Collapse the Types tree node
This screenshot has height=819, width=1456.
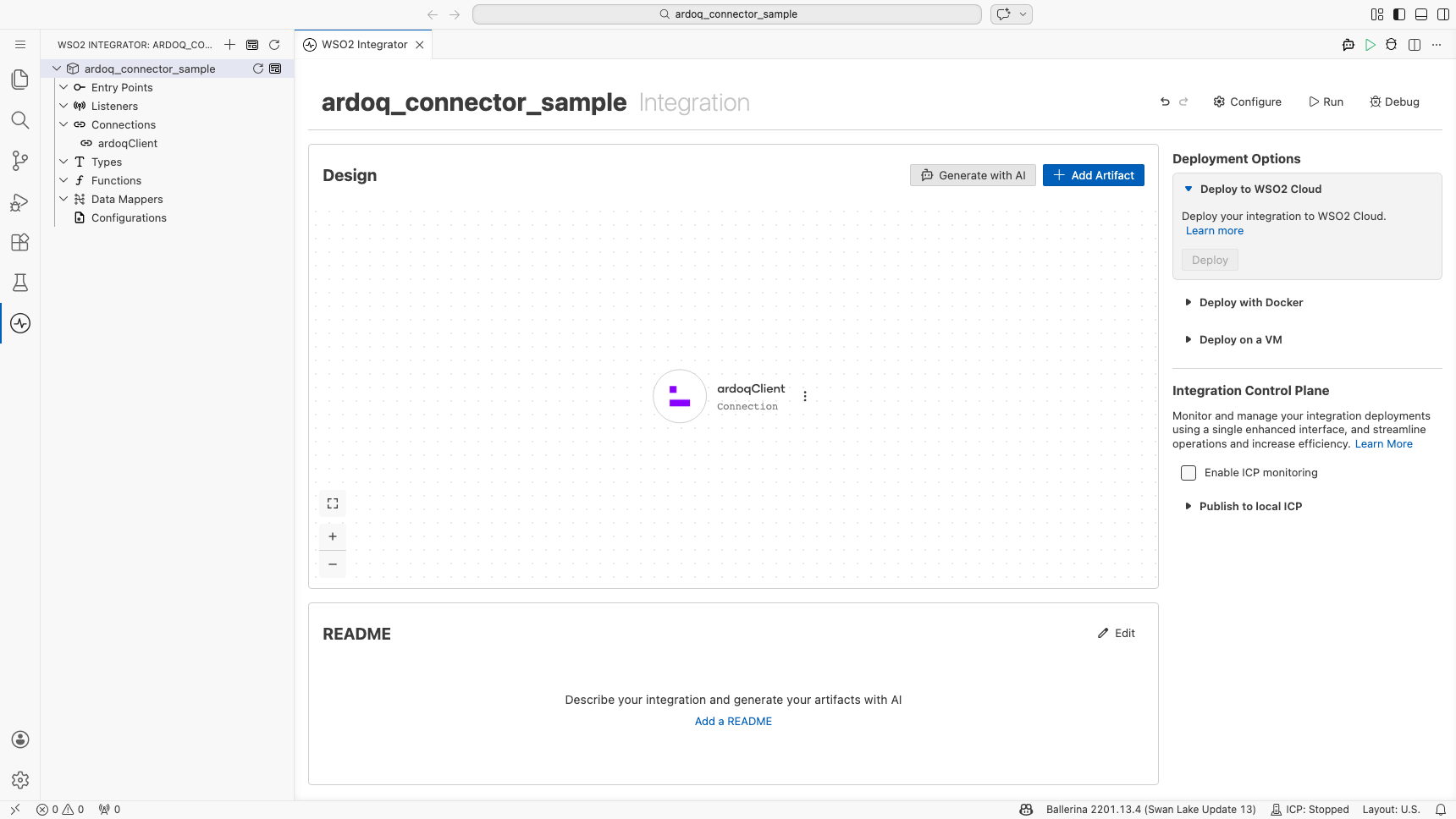pos(63,162)
